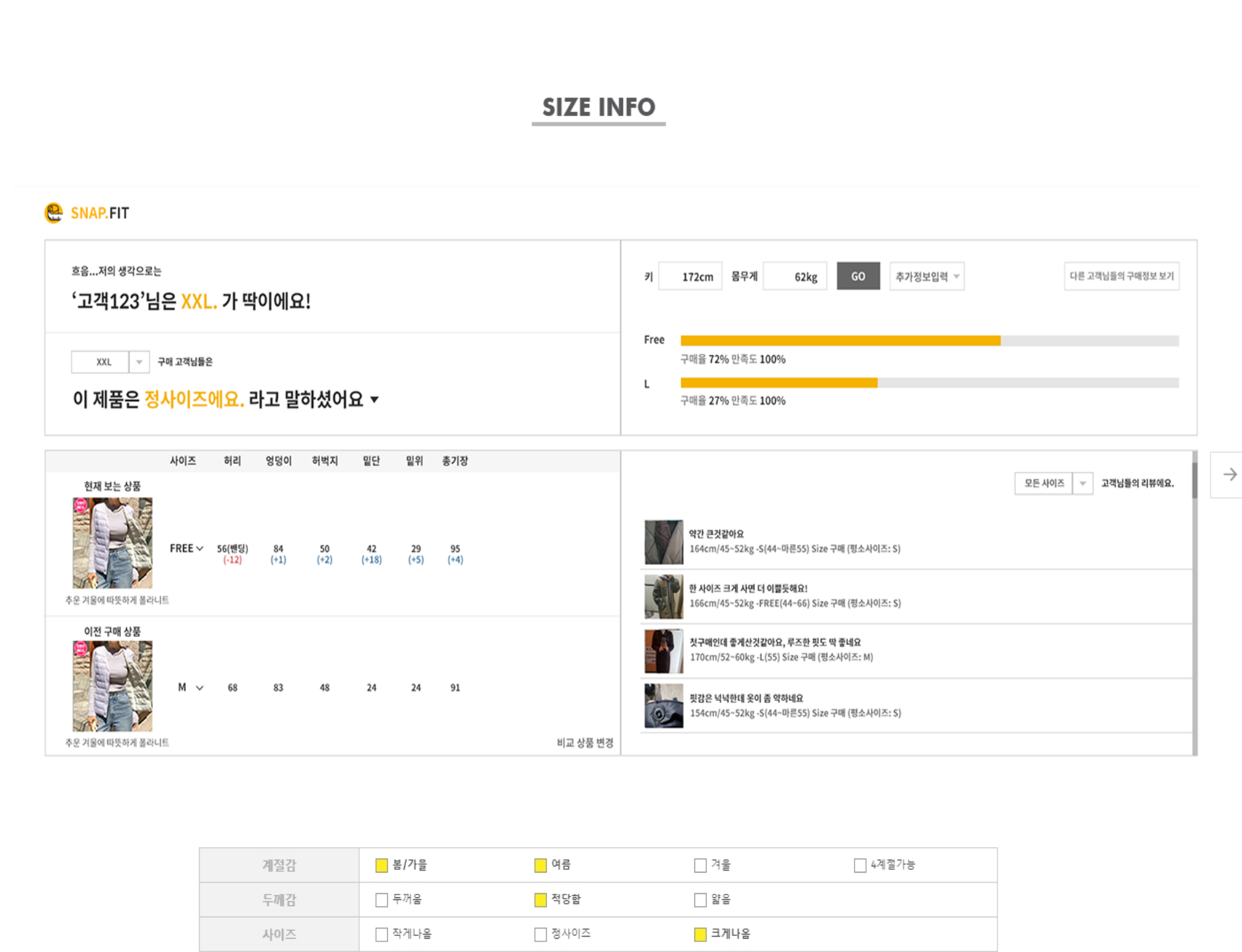Toggle the 겨울 season checkbox
Viewport: 1242px width, 952px height.
pos(700,865)
